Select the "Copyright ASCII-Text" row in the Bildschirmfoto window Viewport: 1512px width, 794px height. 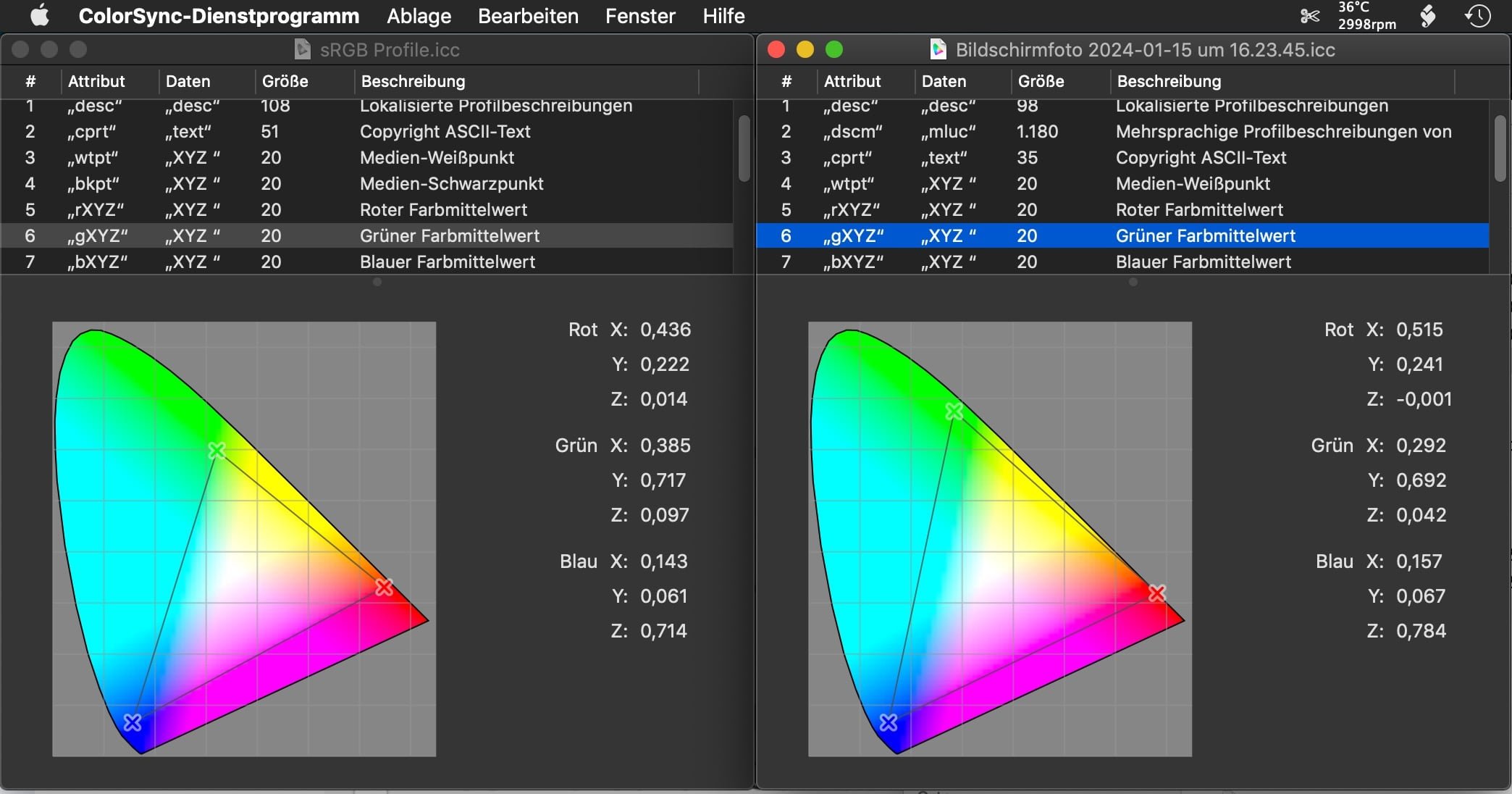point(1122,158)
